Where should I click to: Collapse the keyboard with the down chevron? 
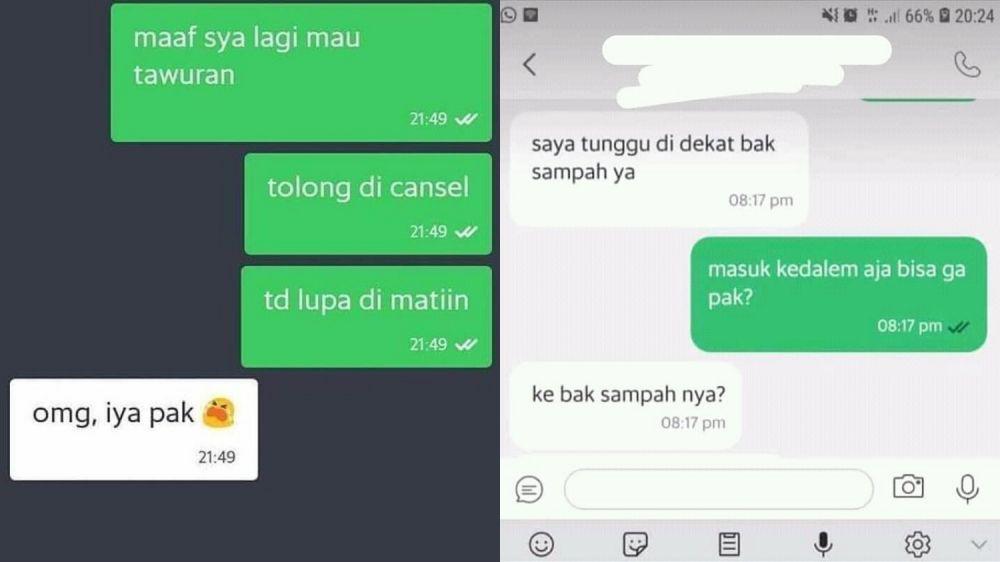(979, 544)
